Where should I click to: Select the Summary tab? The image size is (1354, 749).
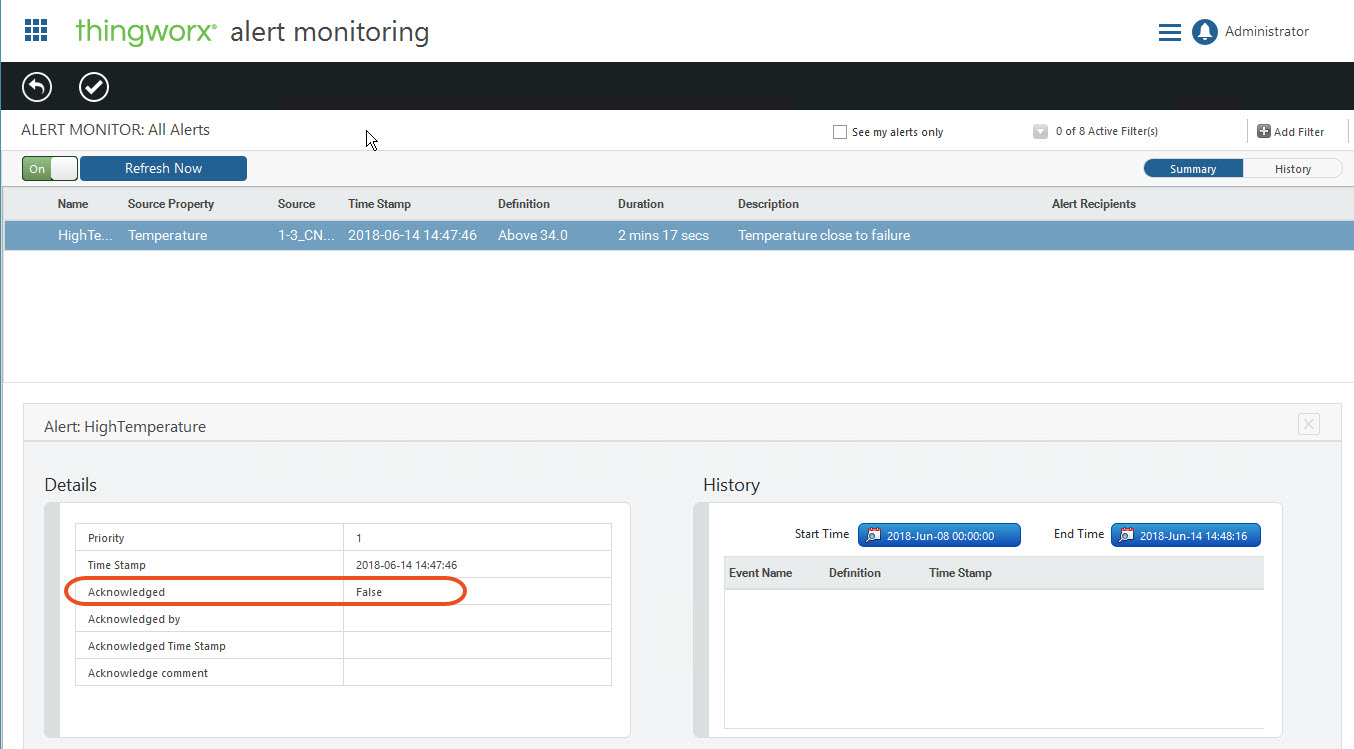pyautogui.click(x=1193, y=168)
